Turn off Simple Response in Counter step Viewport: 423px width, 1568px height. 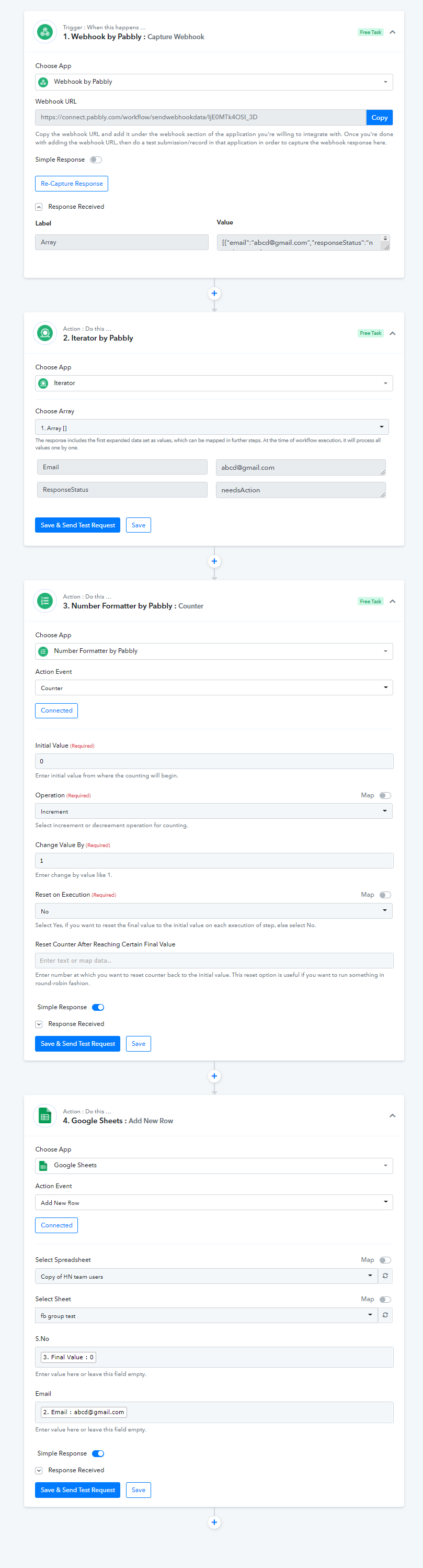tap(98, 1007)
